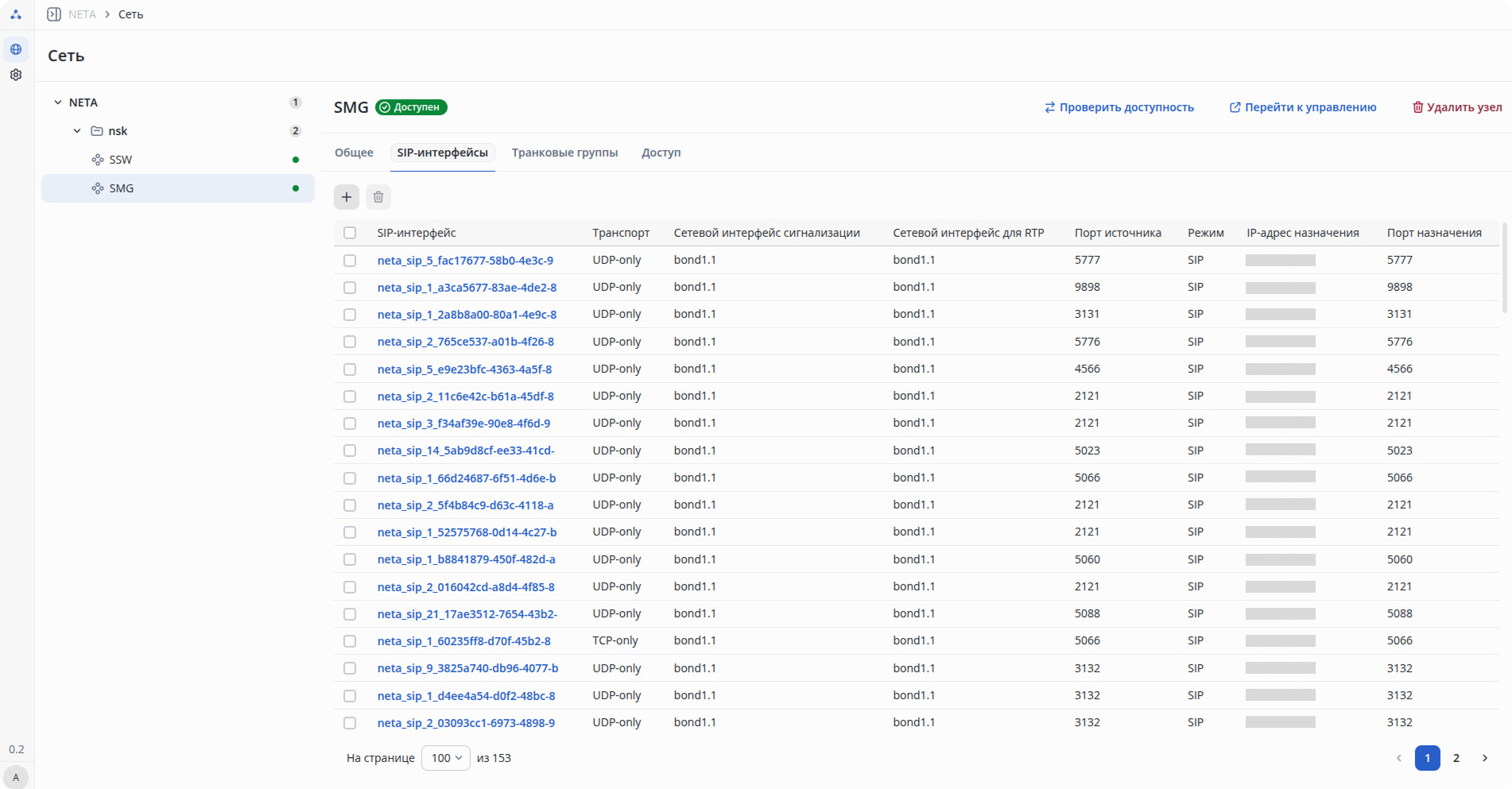Toggle the select-all header checkbox
The image size is (1512, 789).
coord(350,233)
